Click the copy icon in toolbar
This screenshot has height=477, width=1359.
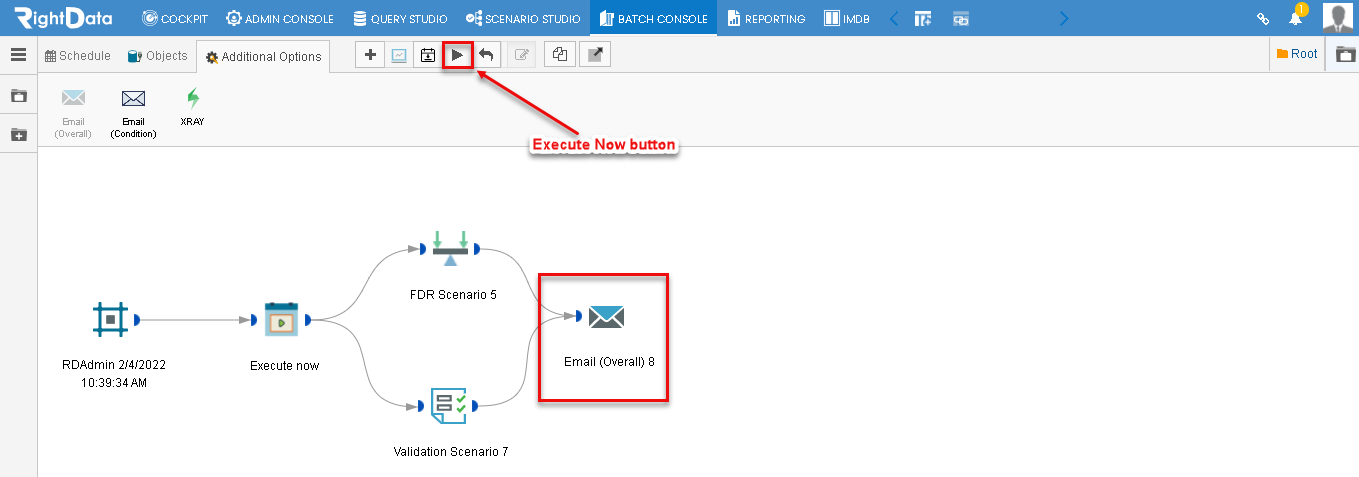point(560,55)
